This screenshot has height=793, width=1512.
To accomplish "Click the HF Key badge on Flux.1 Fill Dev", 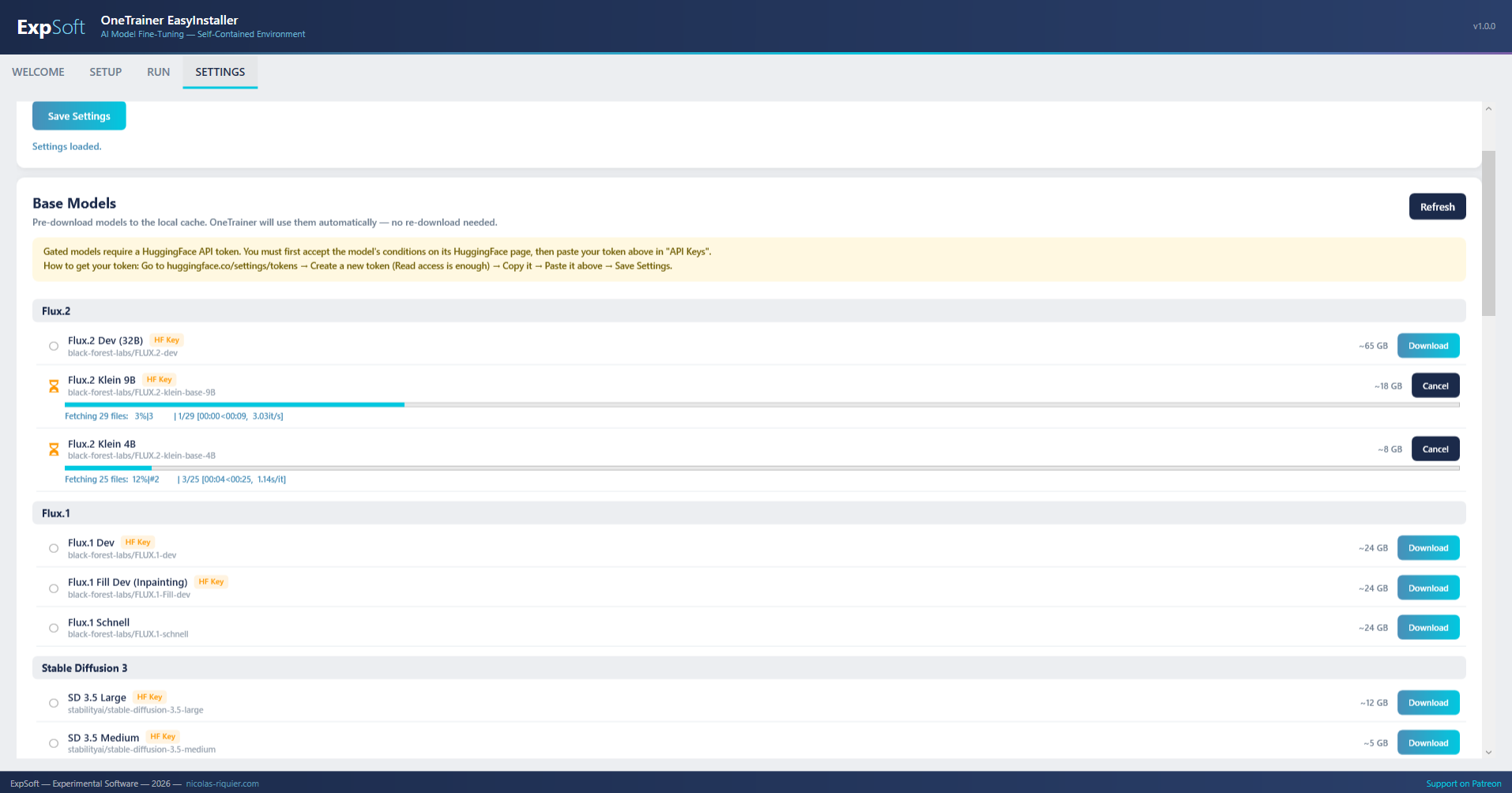I will [x=211, y=582].
